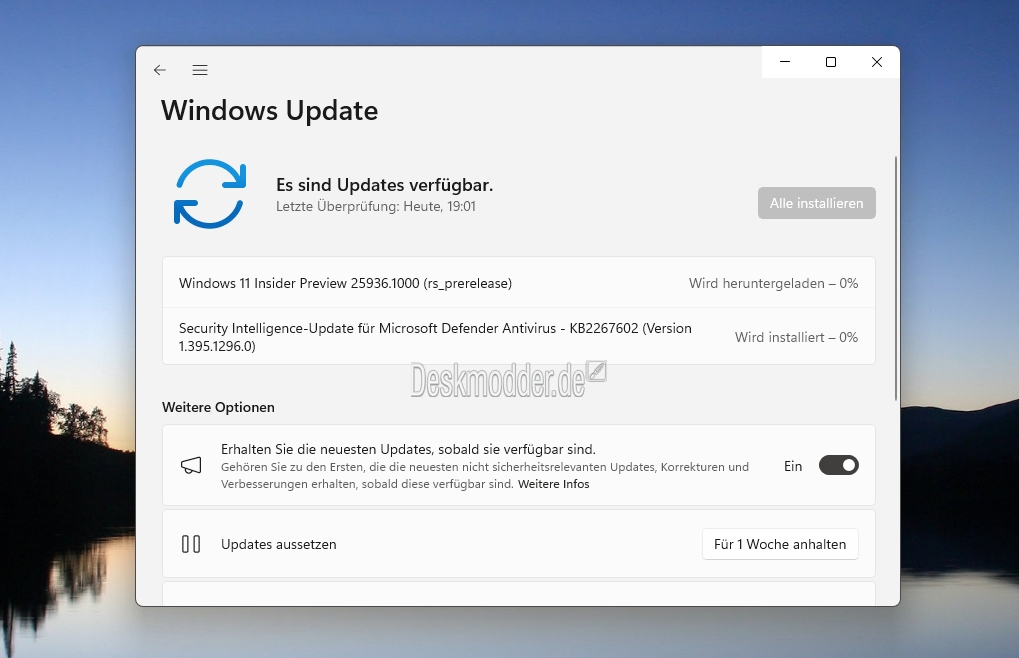The image size is (1019, 658).
Task: Click the Weitere Optionen heading
Action: coord(218,407)
